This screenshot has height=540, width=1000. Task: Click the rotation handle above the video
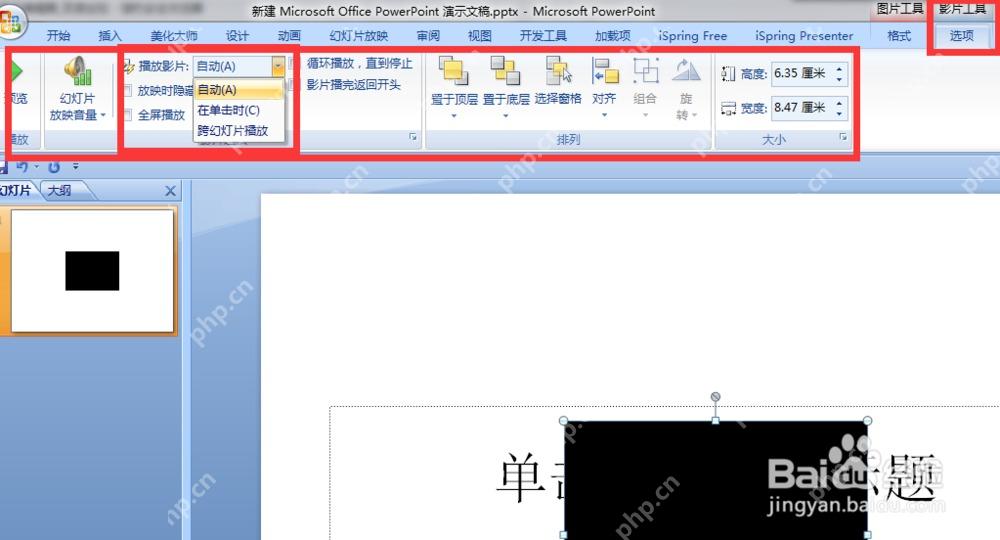(716, 397)
